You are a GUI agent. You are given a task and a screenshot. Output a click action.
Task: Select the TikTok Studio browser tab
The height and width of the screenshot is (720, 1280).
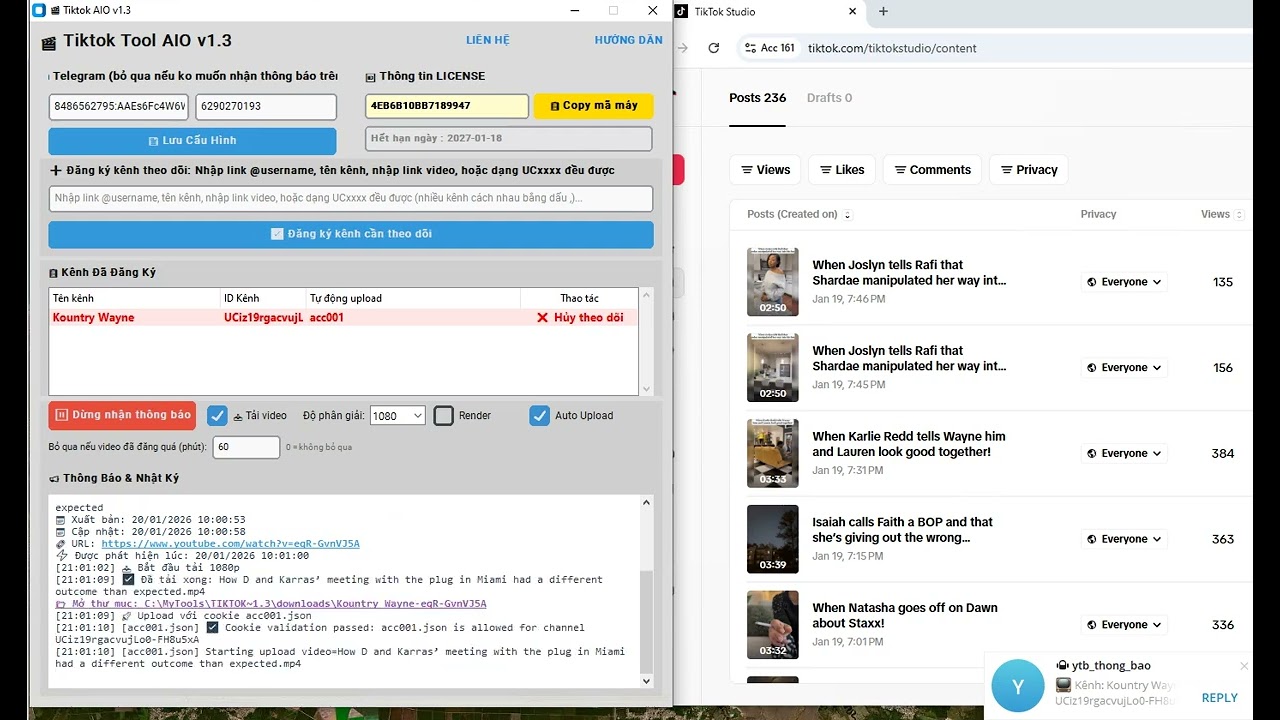click(765, 12)
